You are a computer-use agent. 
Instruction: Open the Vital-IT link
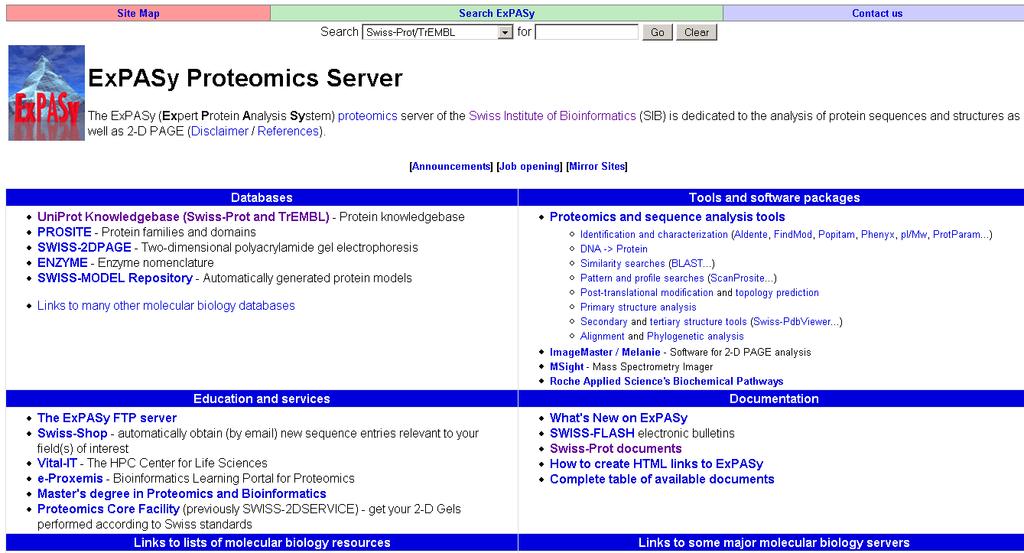tap(57, 463)
